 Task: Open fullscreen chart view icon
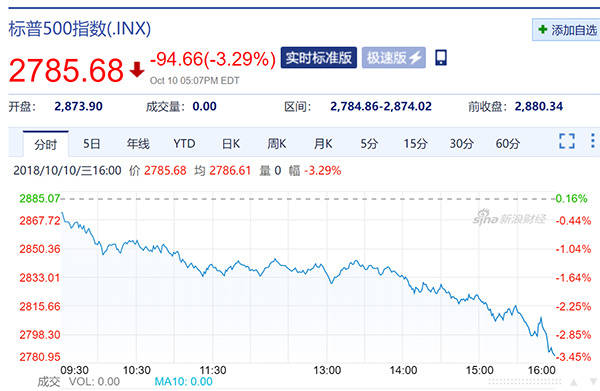pyautogui.click(x=567, y=141)
